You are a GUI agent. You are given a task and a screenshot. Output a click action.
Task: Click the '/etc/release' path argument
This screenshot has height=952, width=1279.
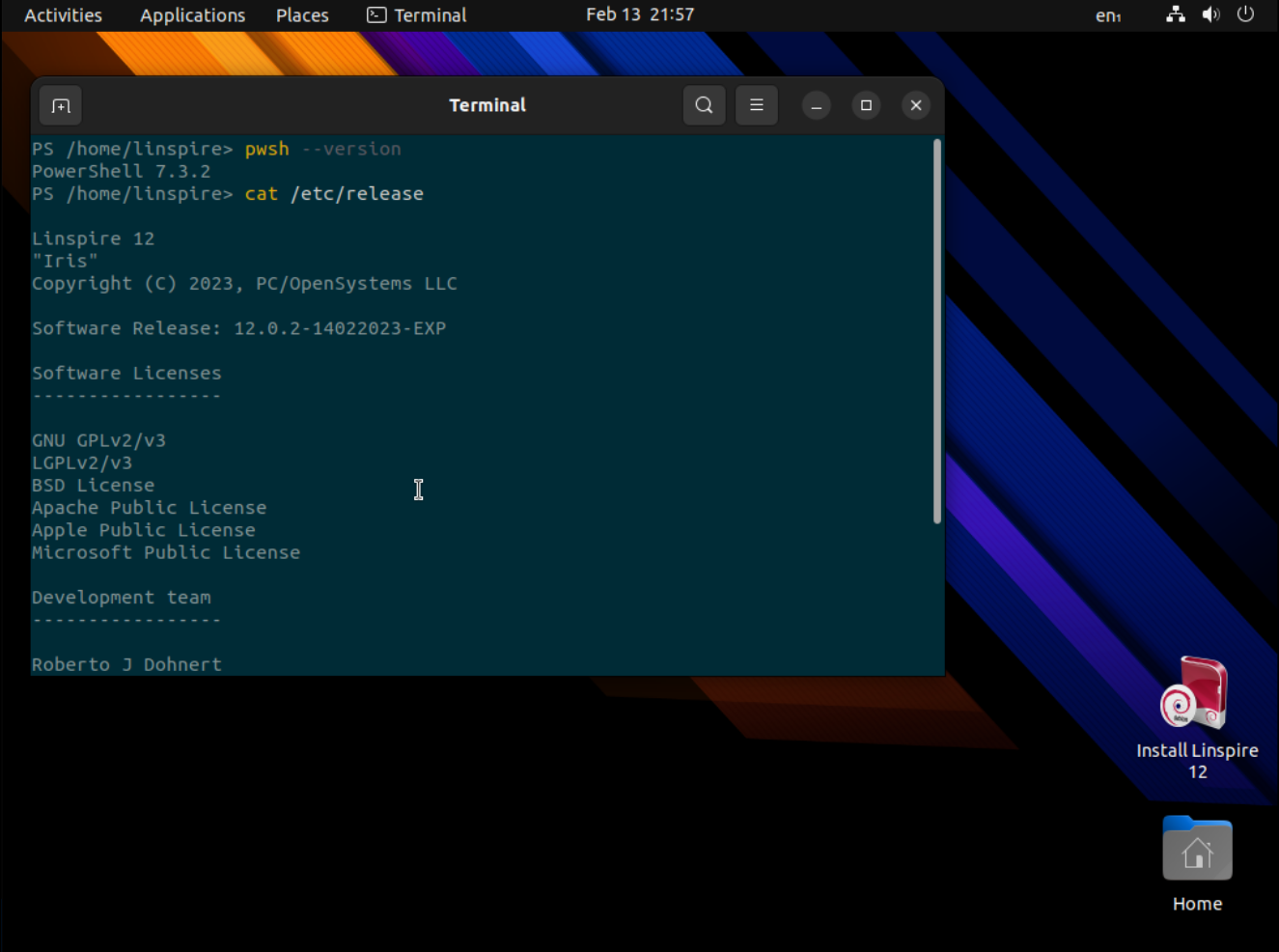(x=357, y=194)
